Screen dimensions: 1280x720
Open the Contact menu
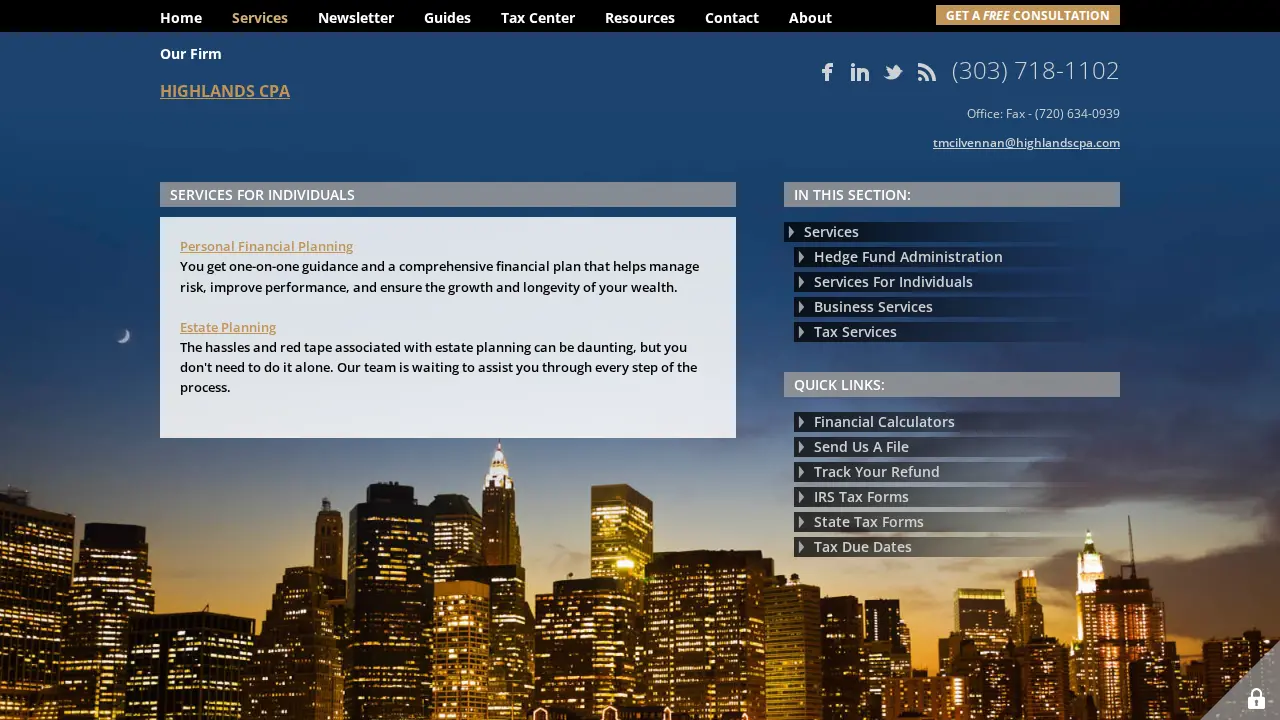[732, 18]
